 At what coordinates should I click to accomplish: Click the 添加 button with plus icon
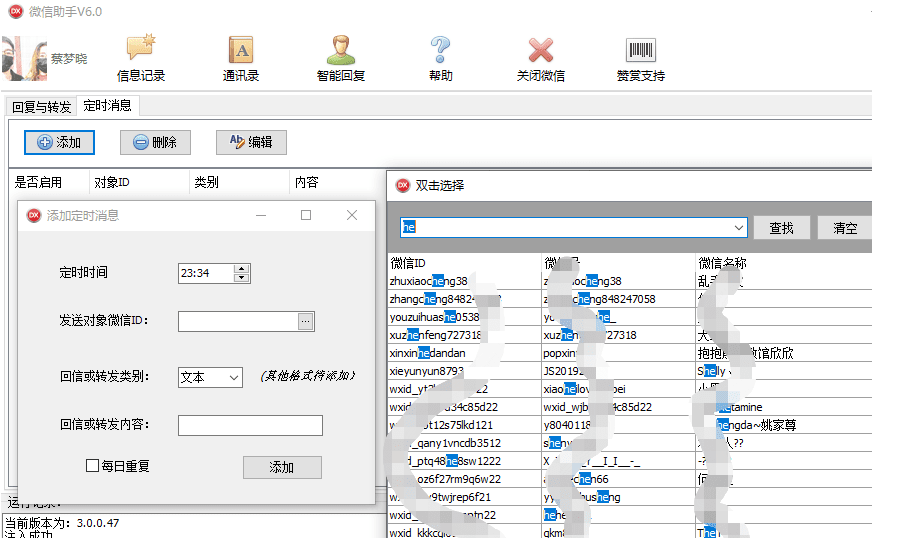point(59,142)
